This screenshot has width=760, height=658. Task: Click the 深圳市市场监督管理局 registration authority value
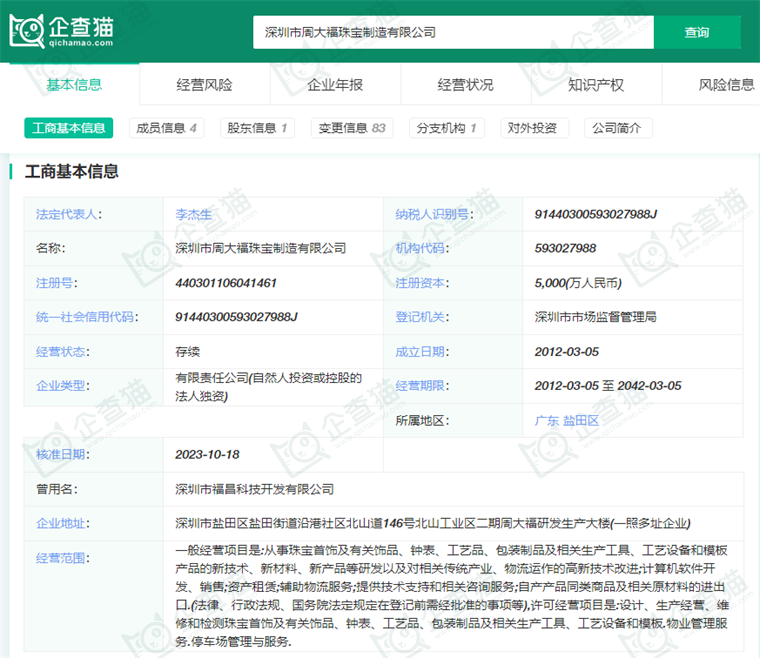(x=596, y=317)
